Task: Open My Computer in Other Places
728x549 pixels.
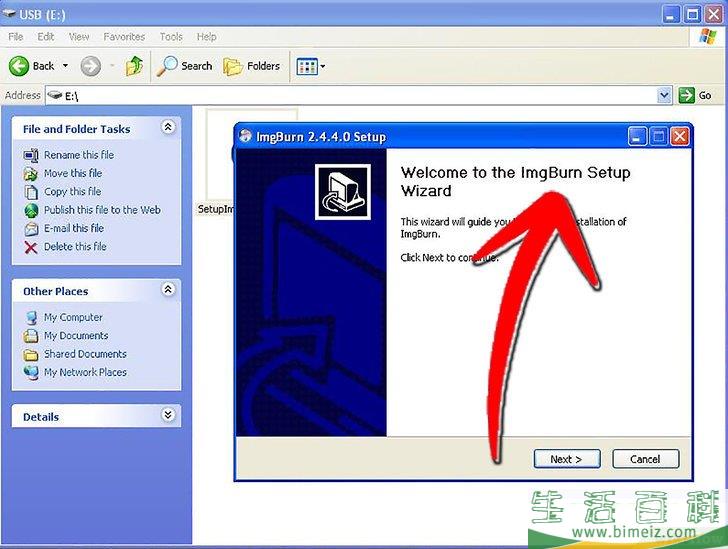Action: point(73,317)
